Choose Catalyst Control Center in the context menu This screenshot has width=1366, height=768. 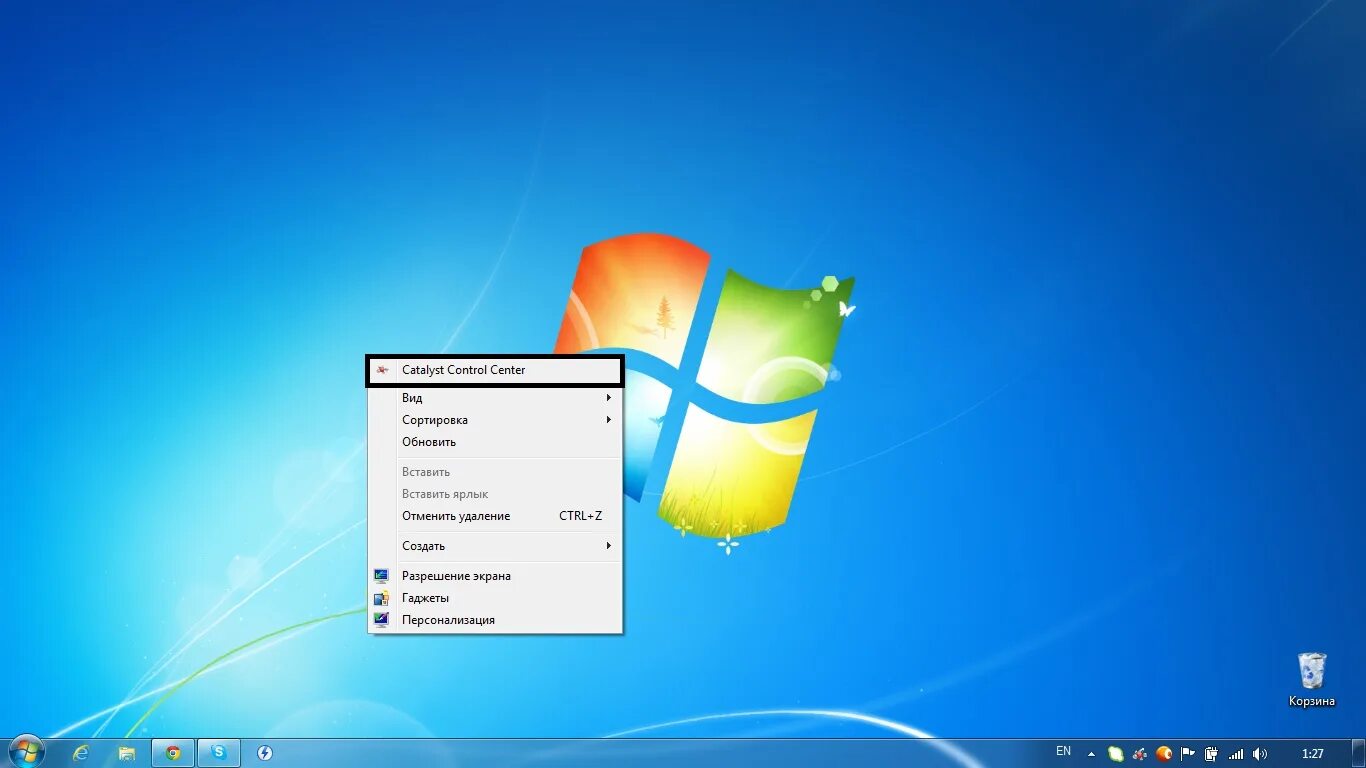(495, 370)
